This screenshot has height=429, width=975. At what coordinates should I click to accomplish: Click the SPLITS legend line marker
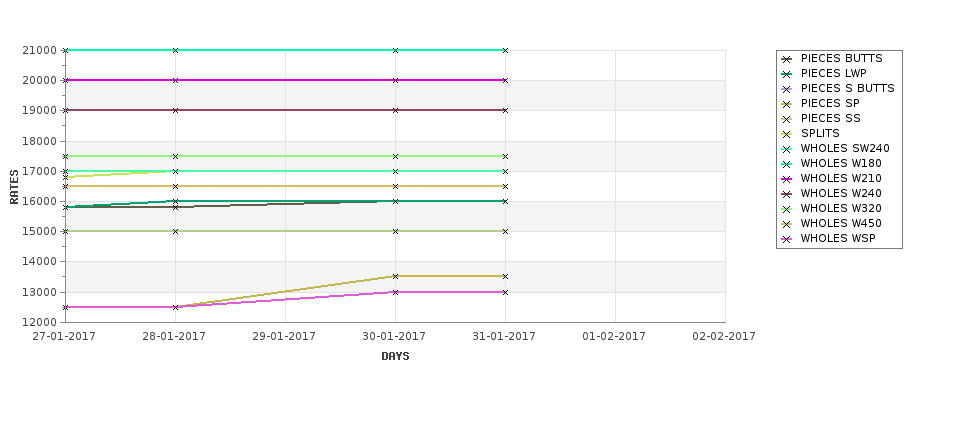787,134
